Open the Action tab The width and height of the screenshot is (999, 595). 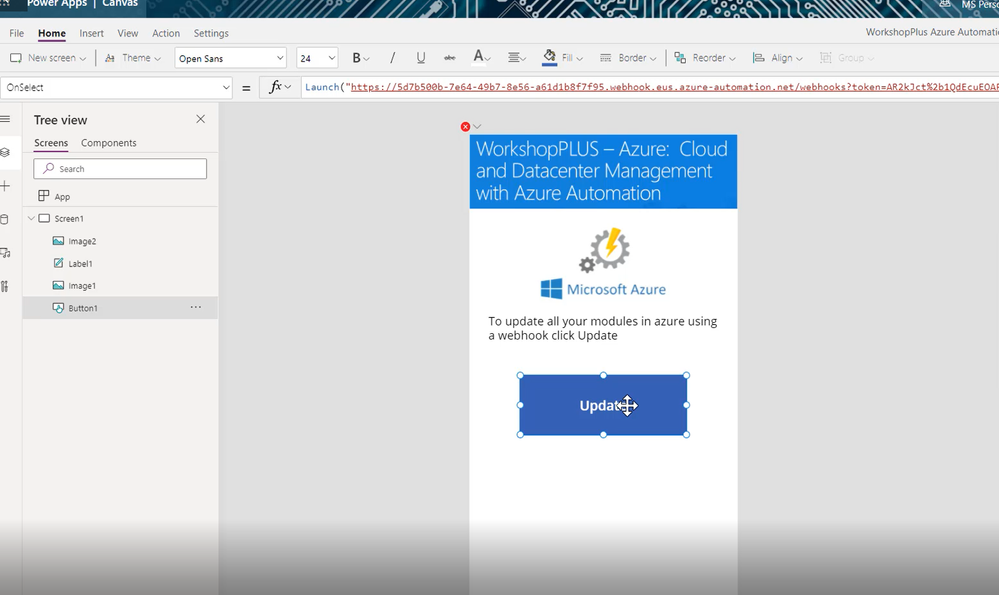tap(166, 33)
